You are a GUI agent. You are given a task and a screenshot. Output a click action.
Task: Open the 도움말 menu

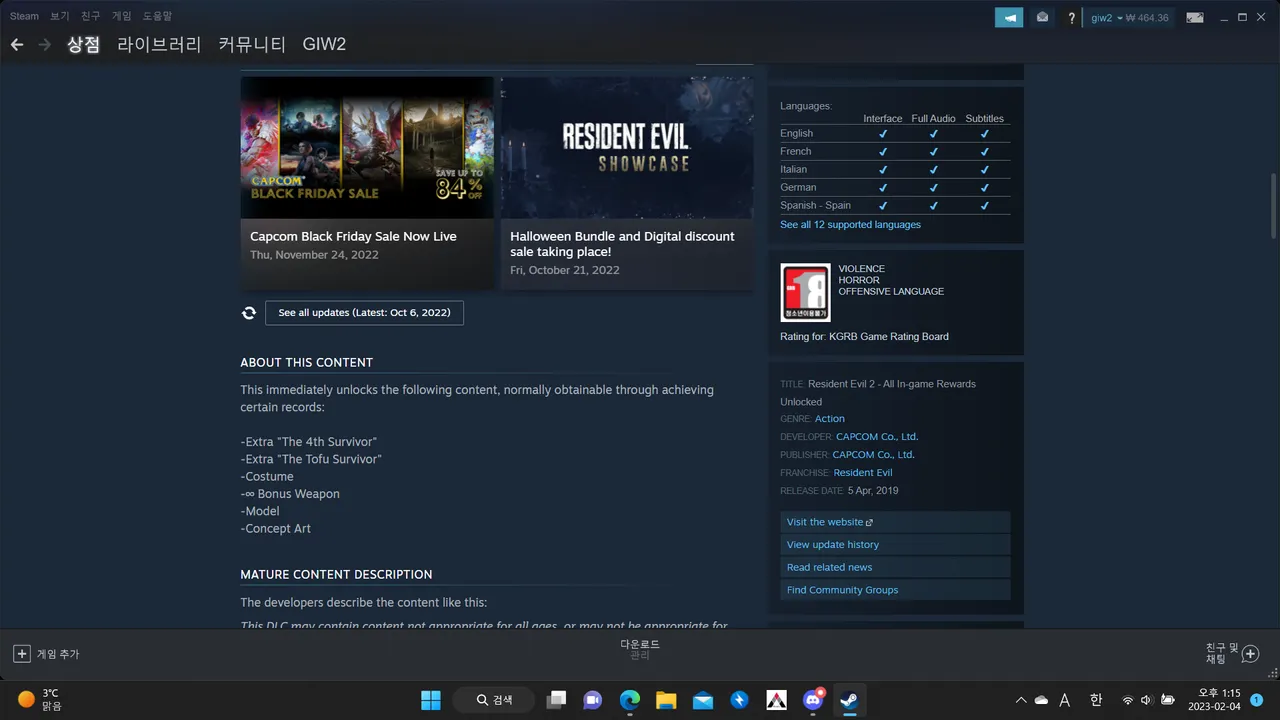pos(157,16)
